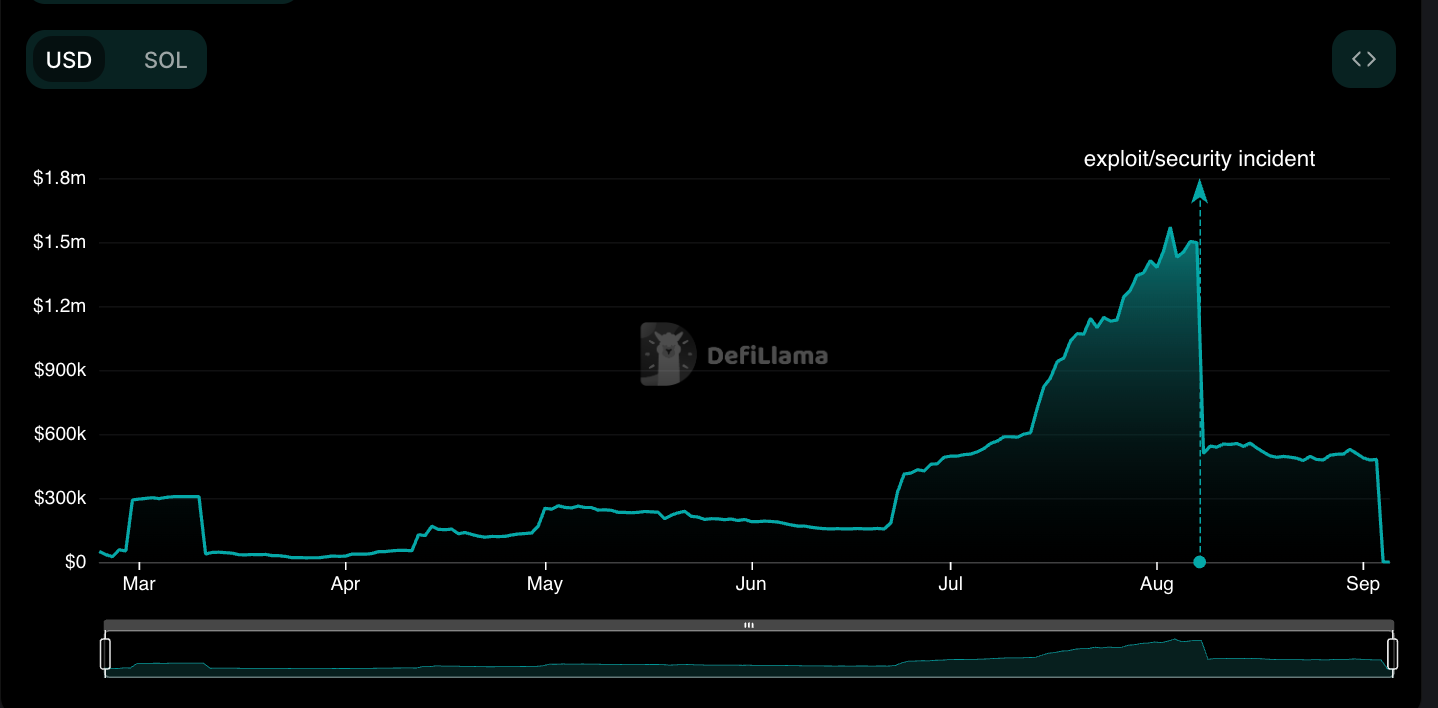Click the embed chart code icon
1438x708 pixels.
(x=1363, y=59)
